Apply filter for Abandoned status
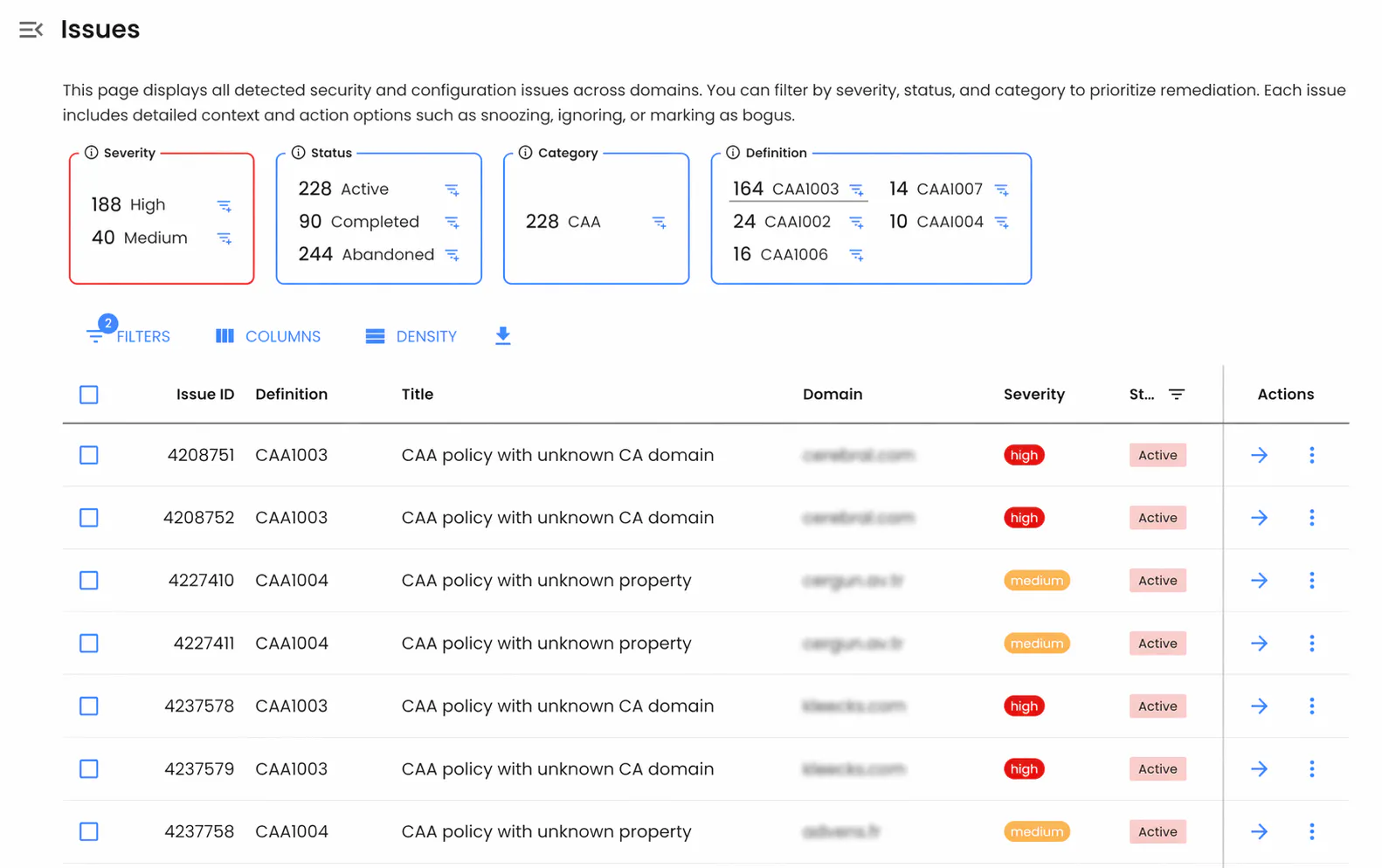The width and height of the screenshot is (1382, 868). click(x=452, y=255)
